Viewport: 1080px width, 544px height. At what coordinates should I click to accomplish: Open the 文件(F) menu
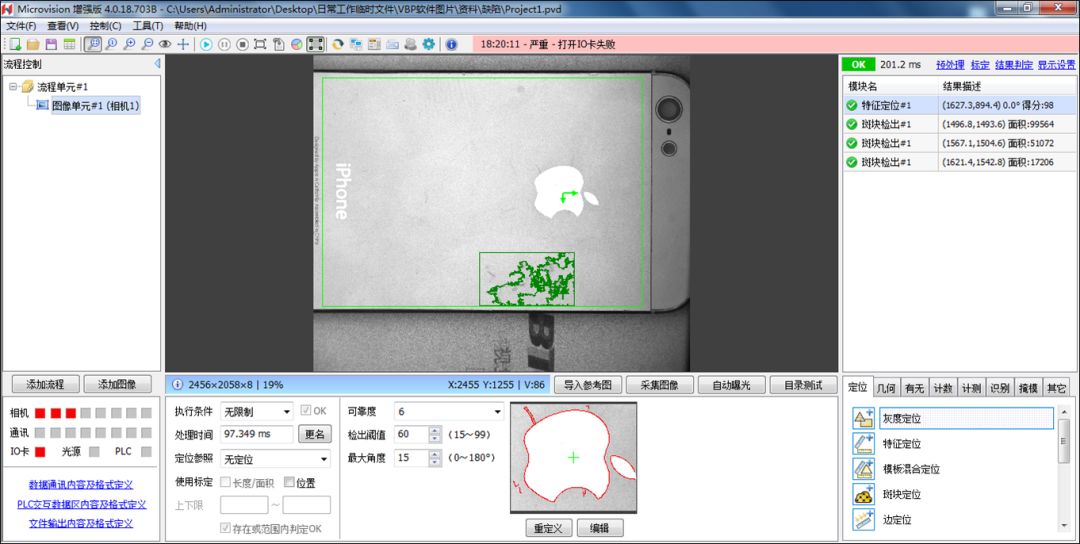21,25
